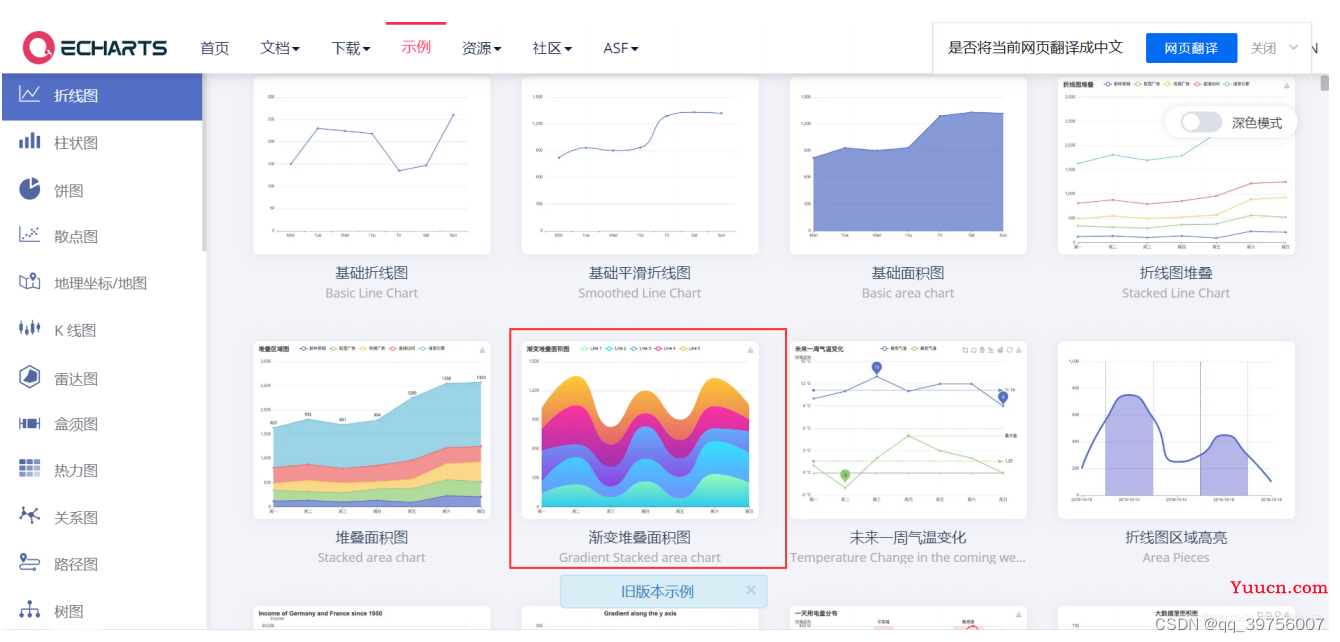Open the Income of Germany and France chart thumbnail
The width and height of the screenshot is (1340, 642).
[x=372, y=617]
